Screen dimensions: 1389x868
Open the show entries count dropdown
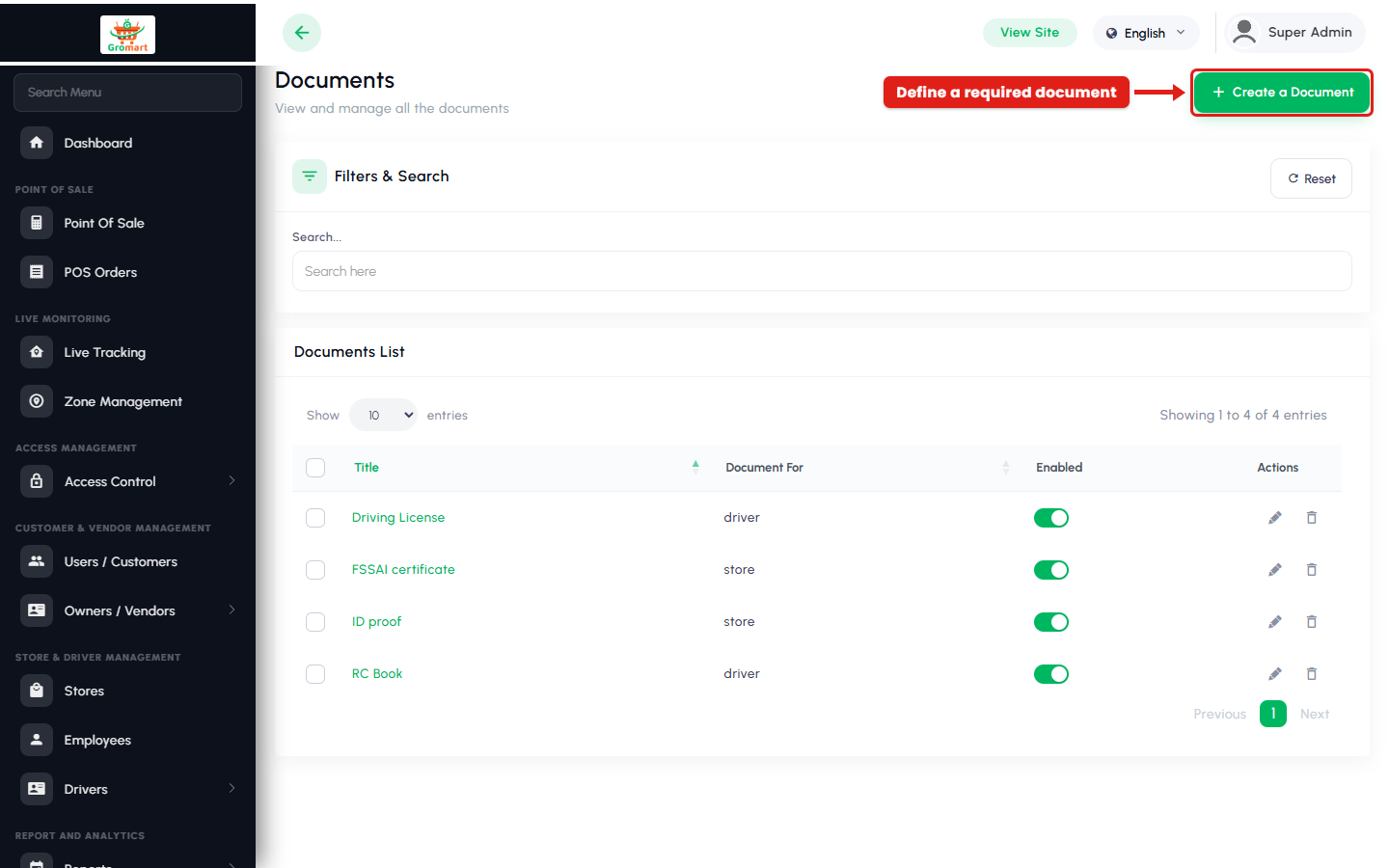(x=383, y=415)
